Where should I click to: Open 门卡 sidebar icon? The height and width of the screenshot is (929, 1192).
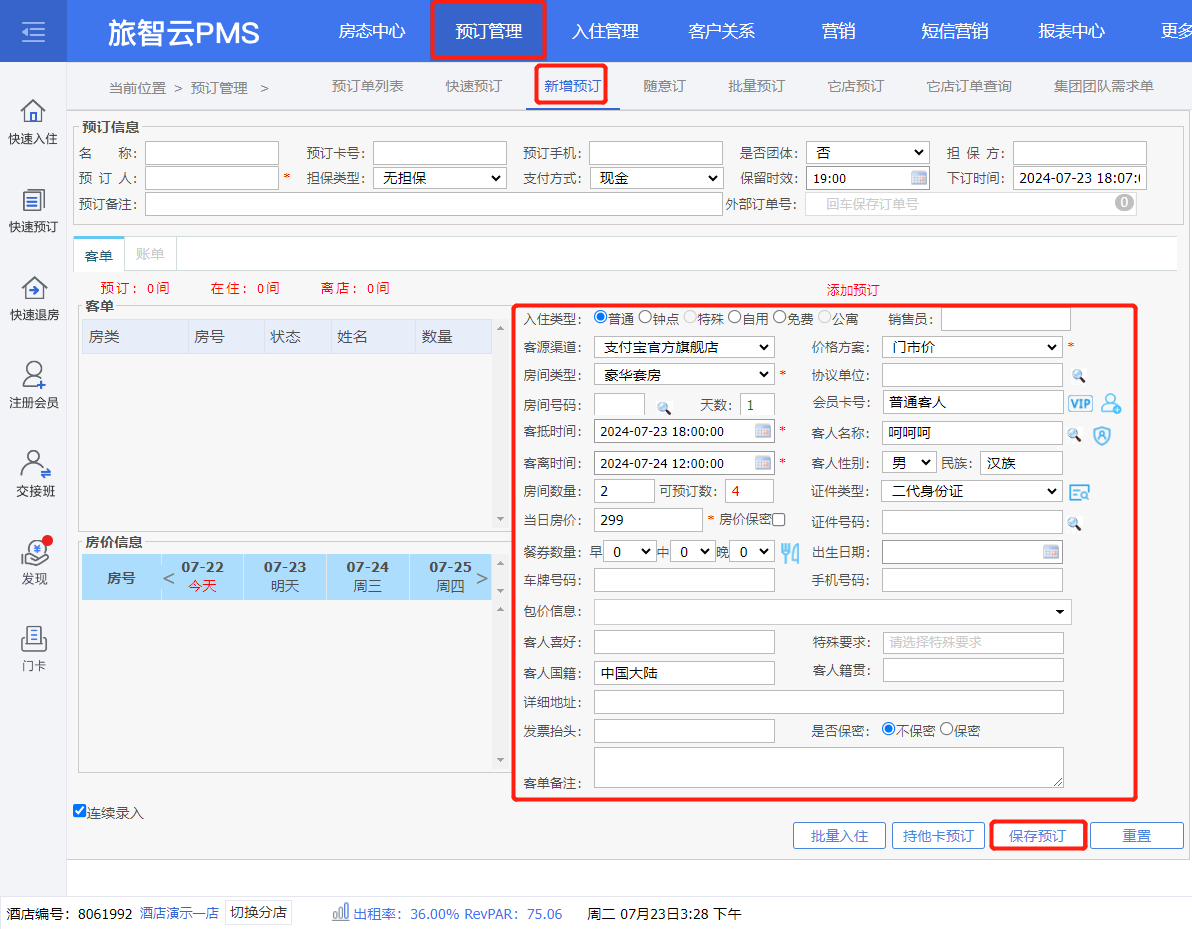coord(33,639)
